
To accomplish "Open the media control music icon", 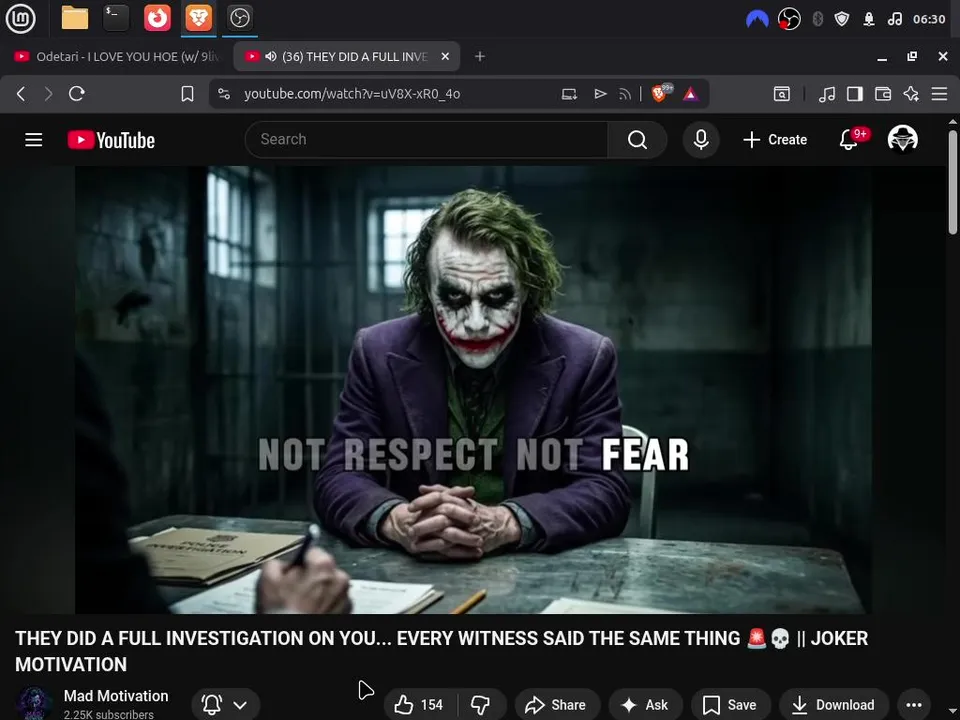I will click(x=827, y=94).
